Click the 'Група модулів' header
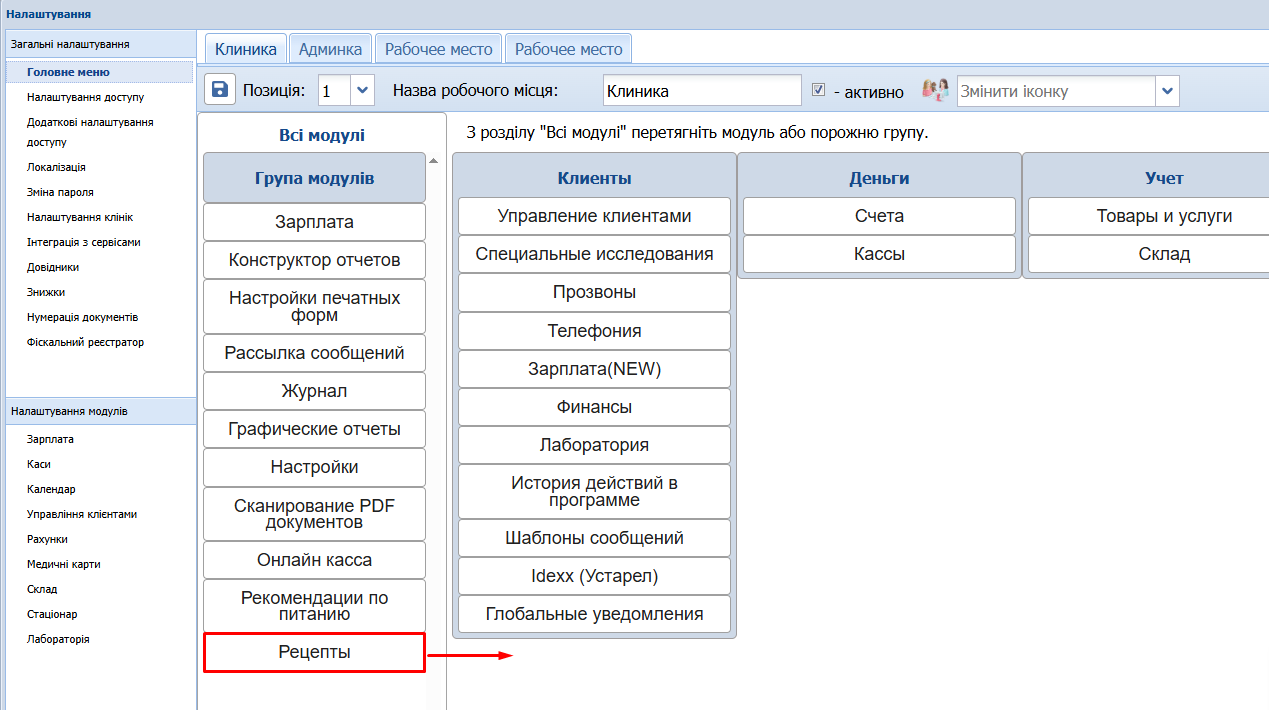The image size is (1269, 710). (x=314, y=178)
